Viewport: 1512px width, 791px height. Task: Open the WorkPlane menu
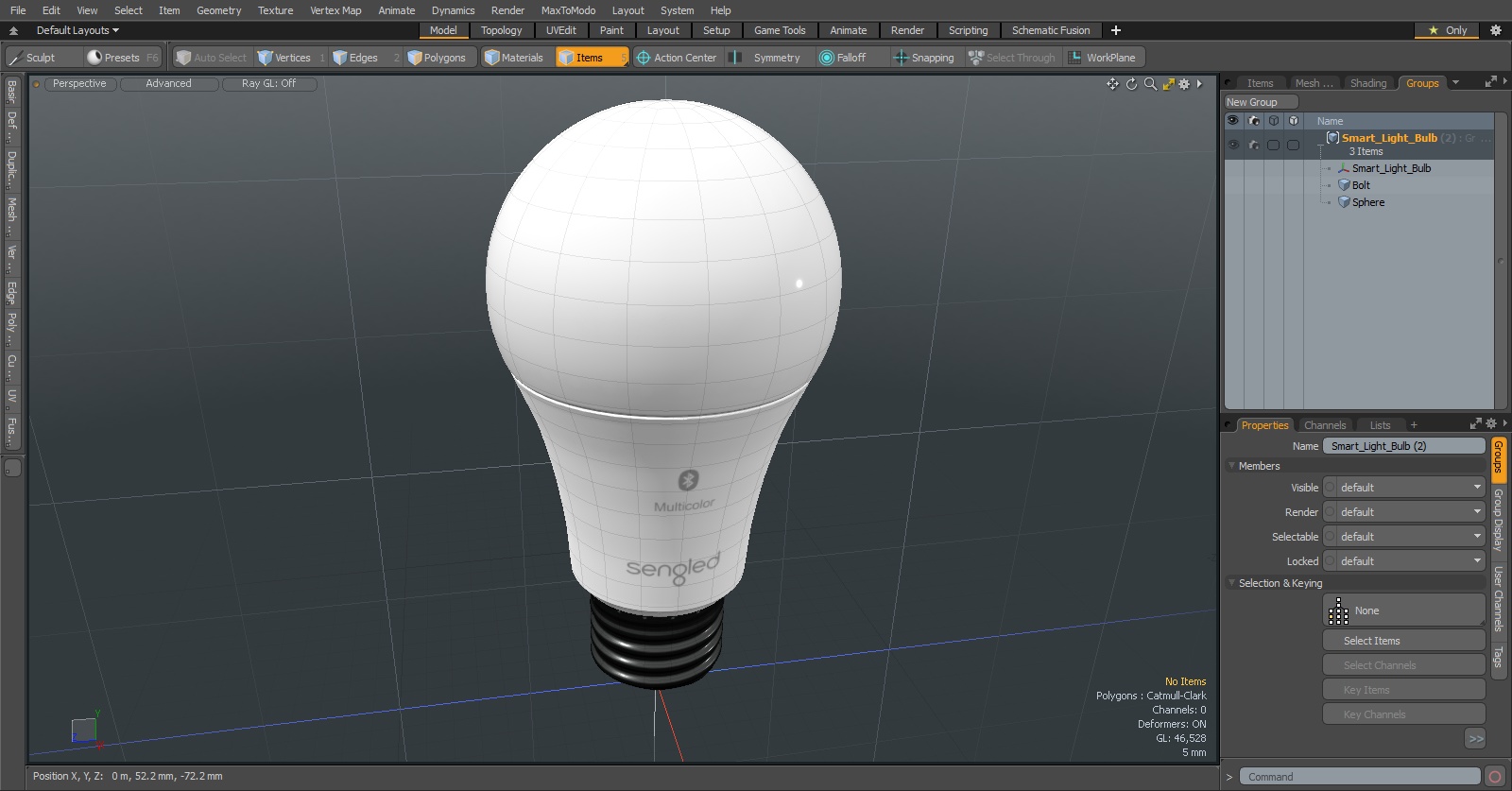click(x=1104, y=58)
